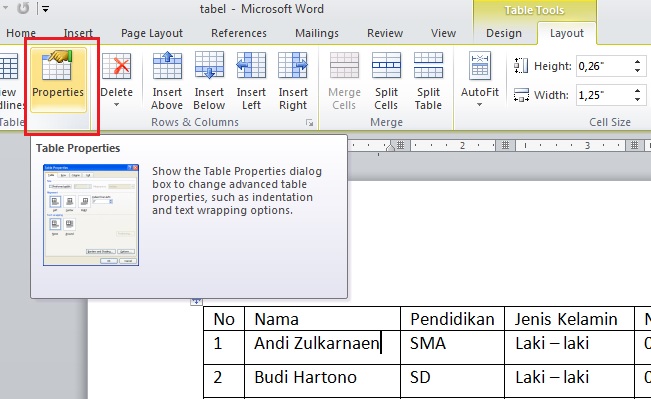This screenshot has width=651, height=399.
Task: Click the 'Pendidikan' header cell
Action: click(x=453, y=319)
